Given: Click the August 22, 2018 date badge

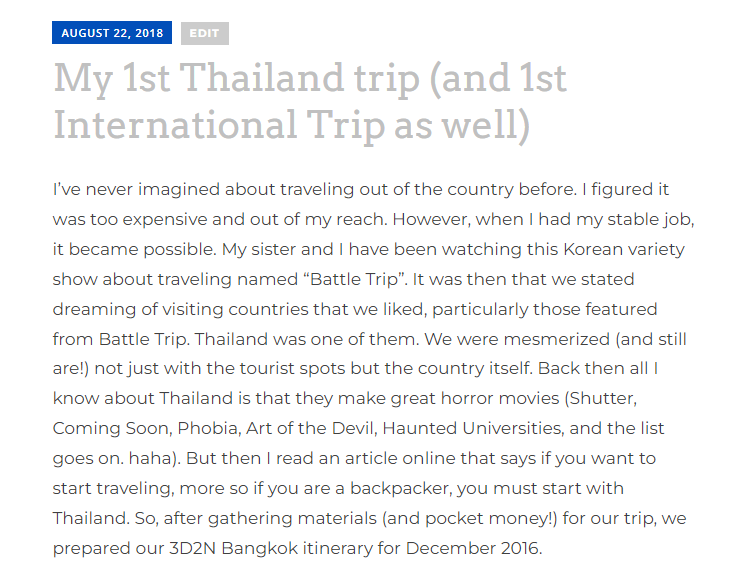Looking at the screenshot, I should (x=112, y=33).
